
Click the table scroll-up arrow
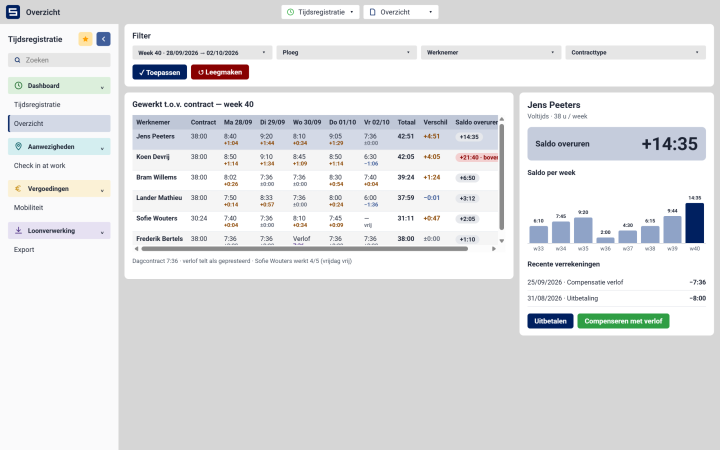(x=501, y=119)
